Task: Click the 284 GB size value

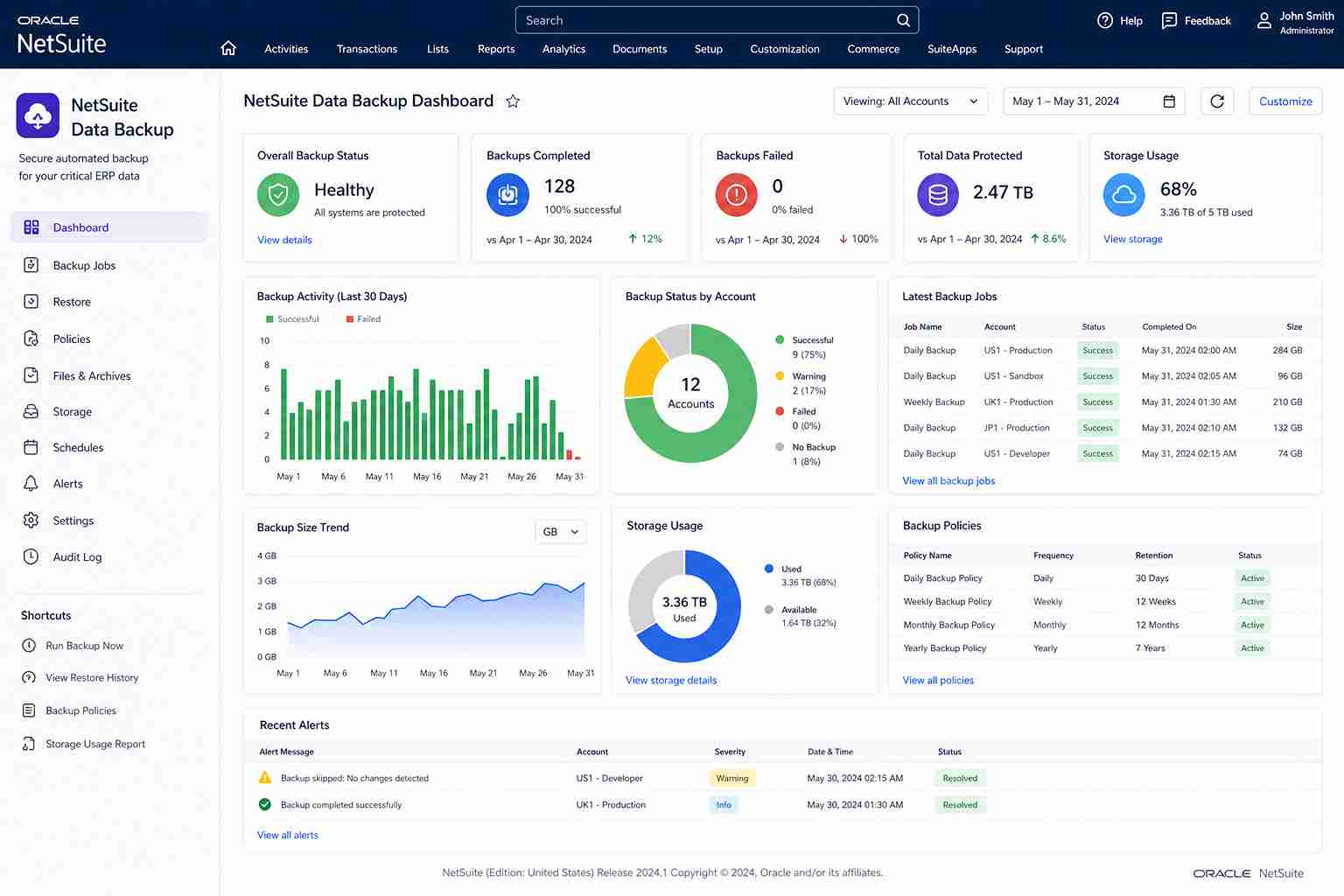Action: pos(1287,350)
